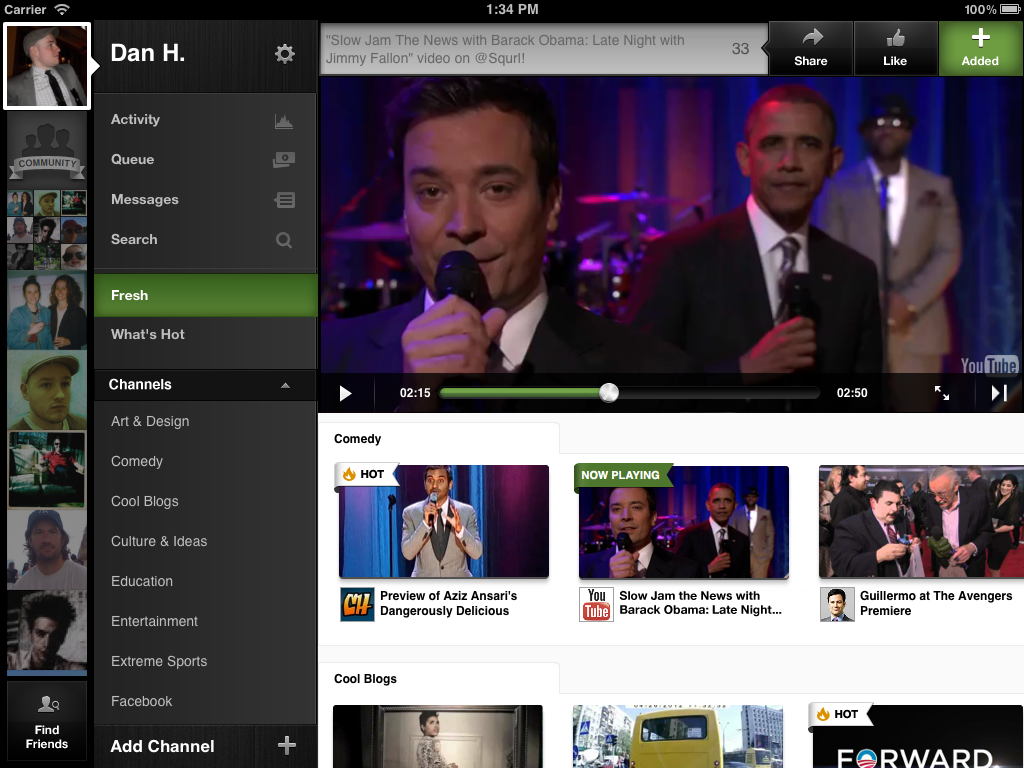Skip to the next video

[999, 392]
